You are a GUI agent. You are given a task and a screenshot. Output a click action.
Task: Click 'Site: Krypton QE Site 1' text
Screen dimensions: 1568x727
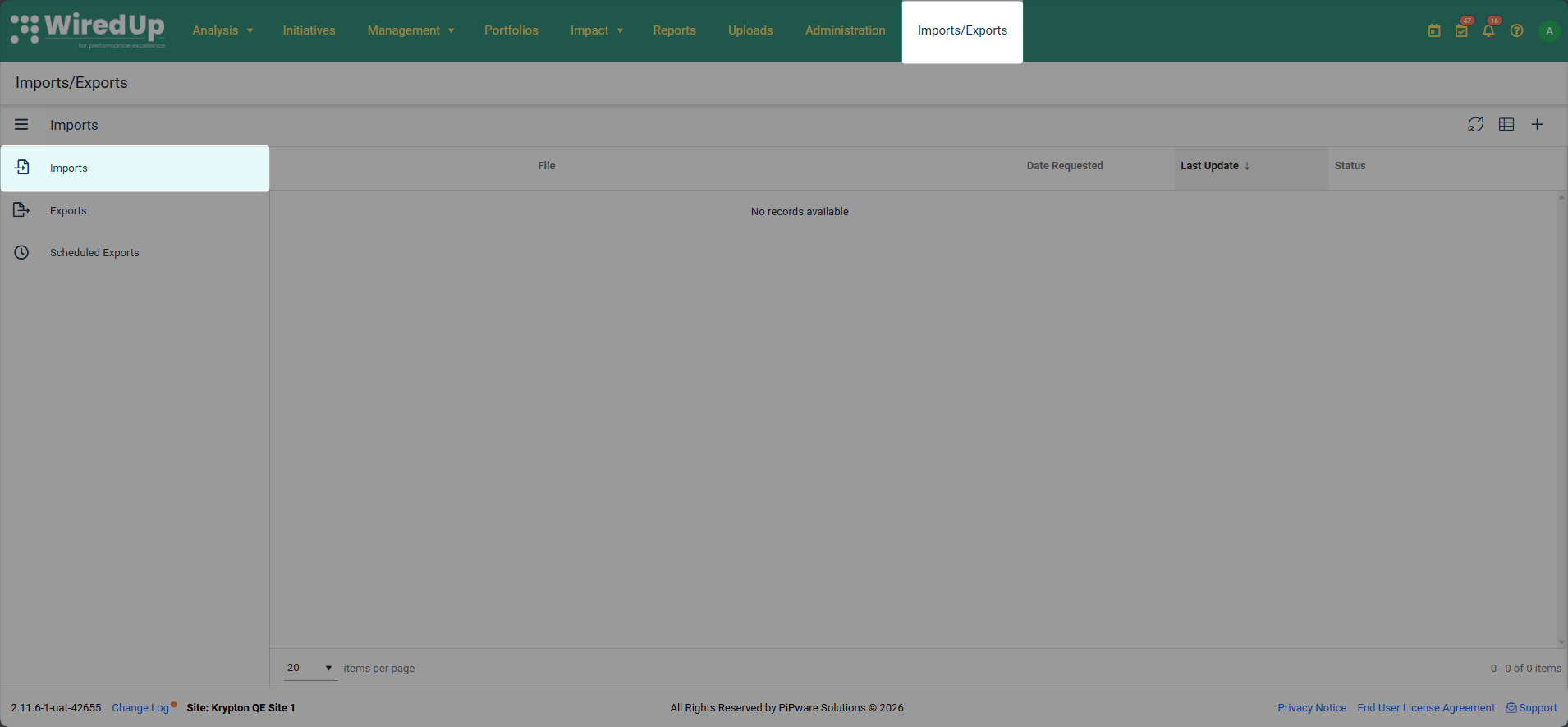(x=241, y=708)
